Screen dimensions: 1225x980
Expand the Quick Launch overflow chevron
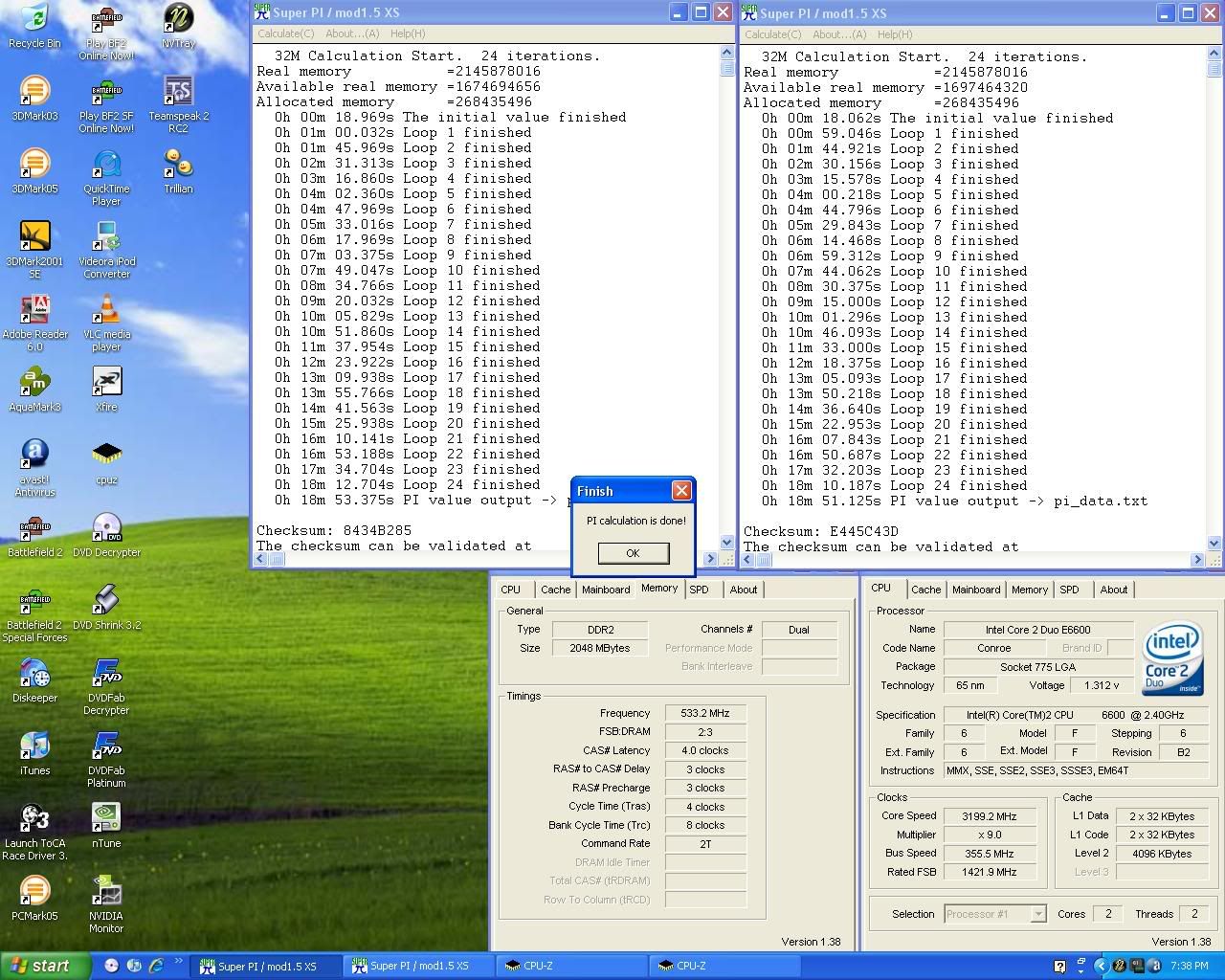pyautogui.click(x=179, y=962)
